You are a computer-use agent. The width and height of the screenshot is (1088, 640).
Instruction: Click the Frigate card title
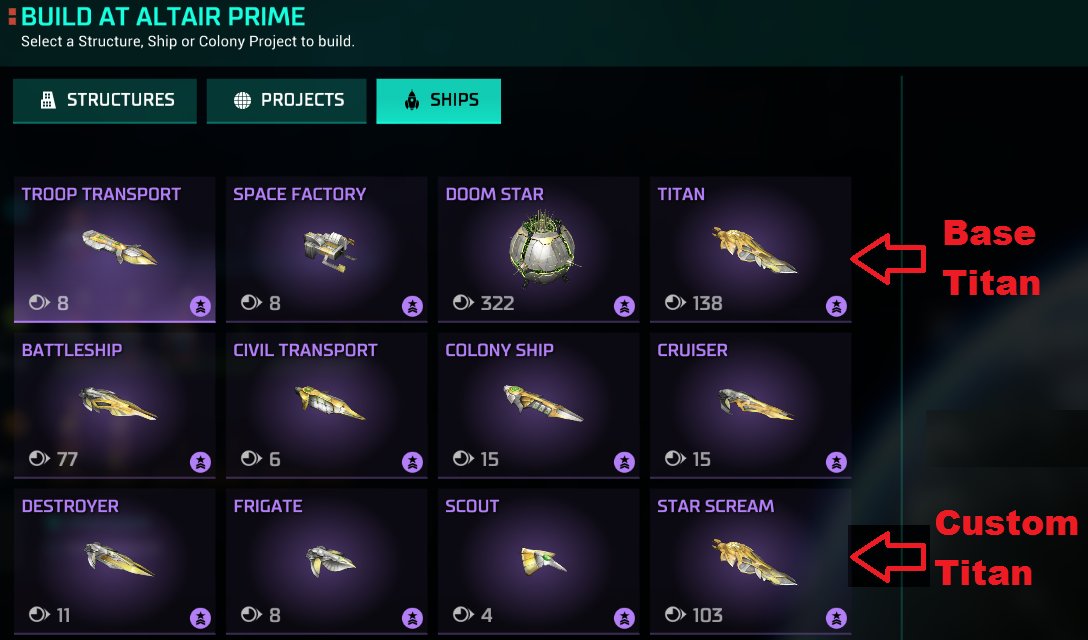(268, 506)
